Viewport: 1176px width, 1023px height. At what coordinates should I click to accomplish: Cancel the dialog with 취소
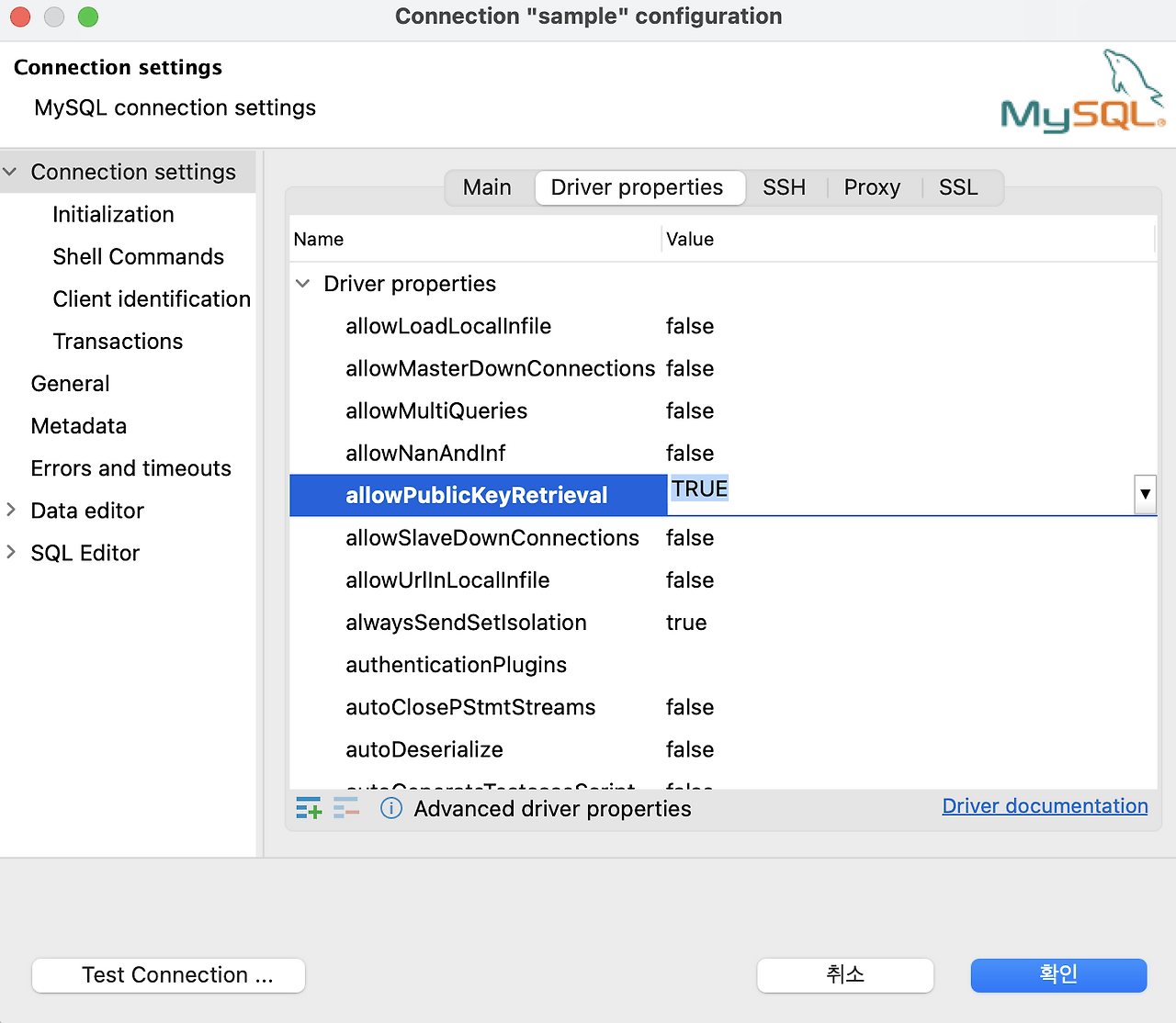click(x=844, y=975)
